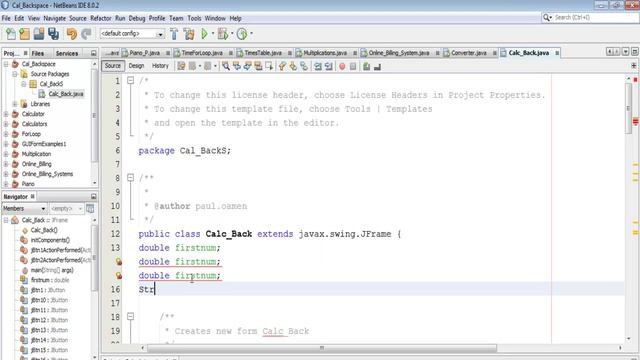The height and width of the screenshot is (360, 640).
Task: Collapse the Javadoc fold at line 8
Action: [x=130, y=178]
